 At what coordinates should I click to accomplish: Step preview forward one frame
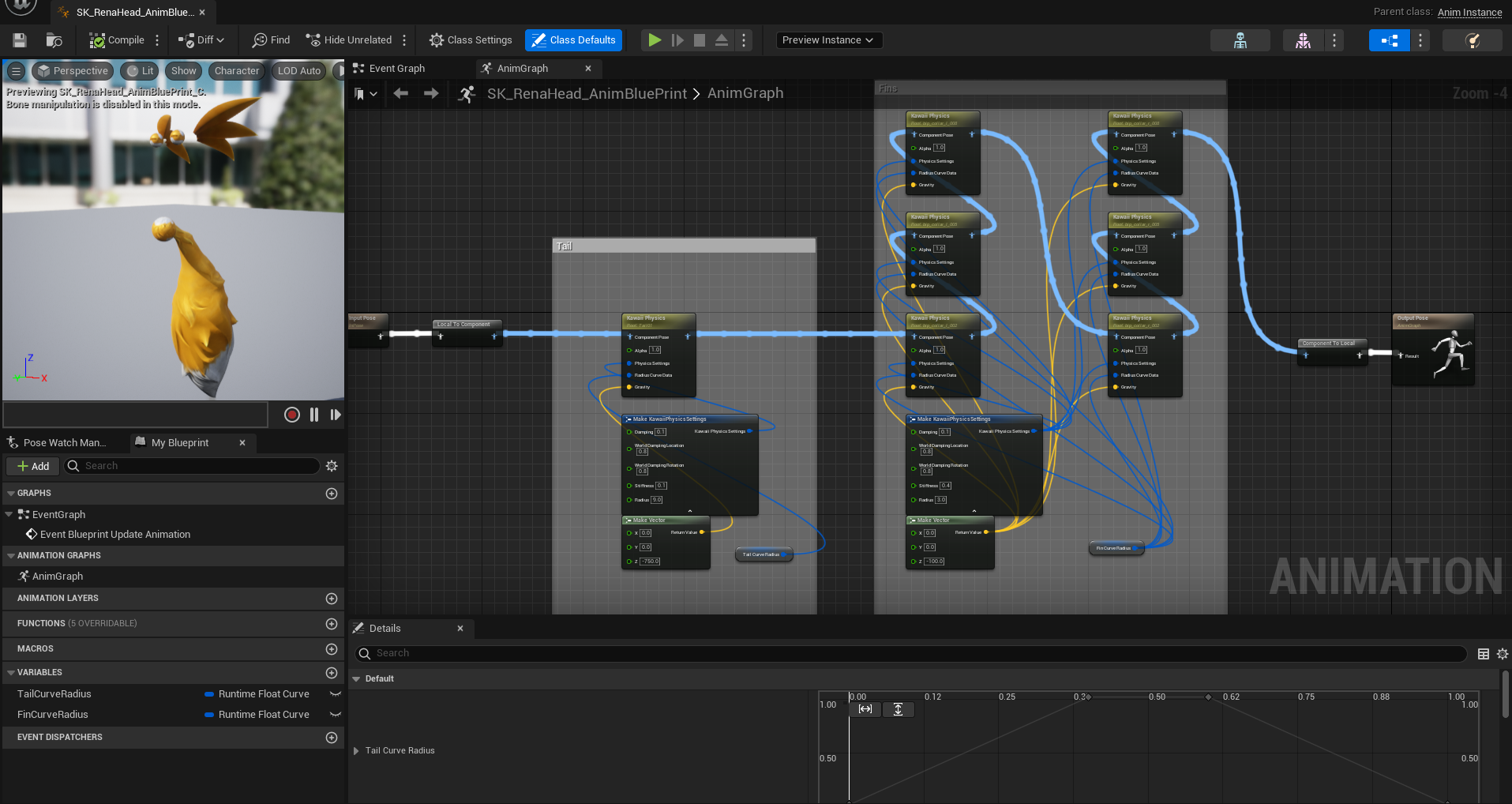click(336, 415)
